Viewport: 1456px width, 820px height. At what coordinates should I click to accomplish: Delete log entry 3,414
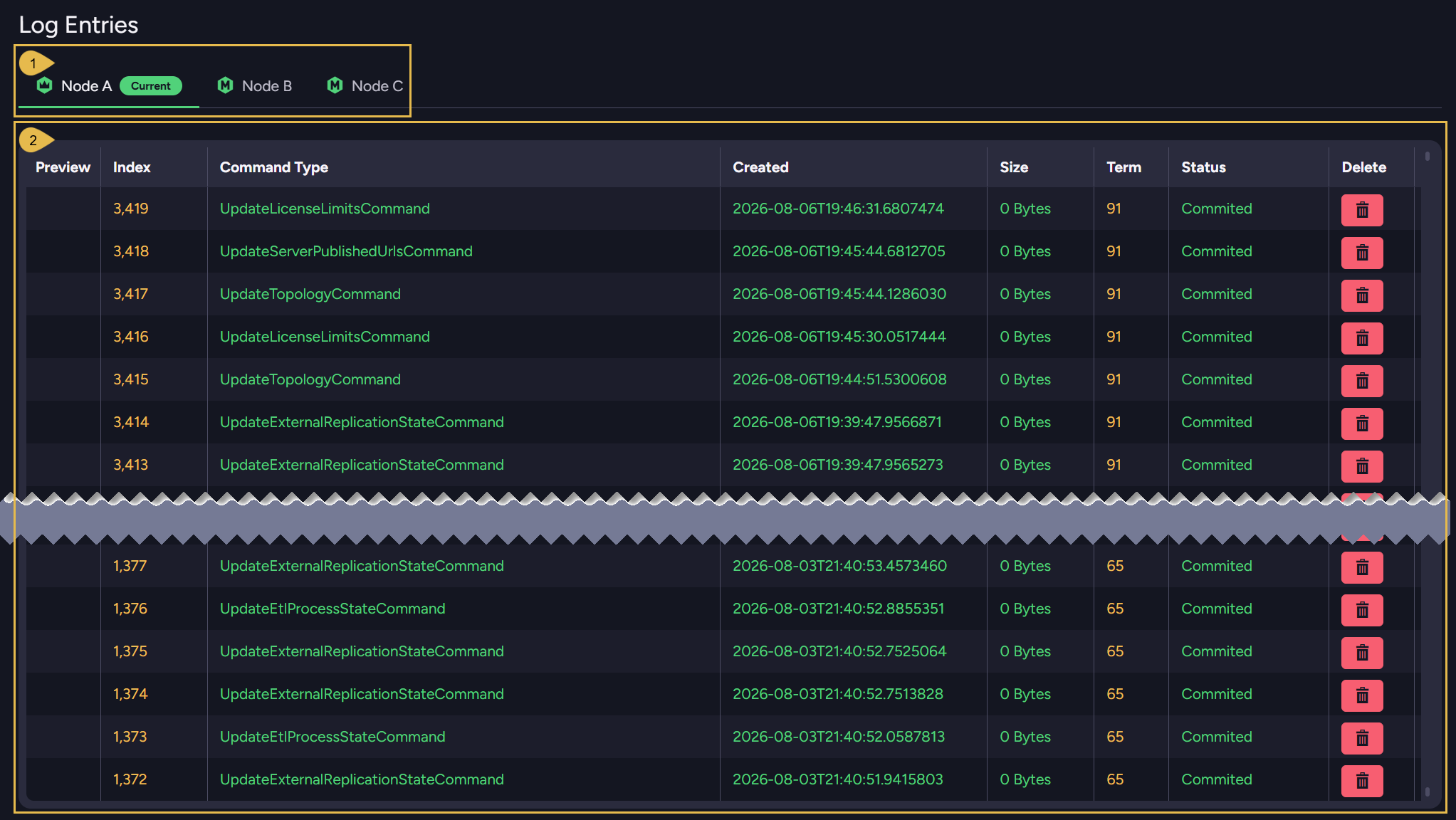coord(1362,424)
